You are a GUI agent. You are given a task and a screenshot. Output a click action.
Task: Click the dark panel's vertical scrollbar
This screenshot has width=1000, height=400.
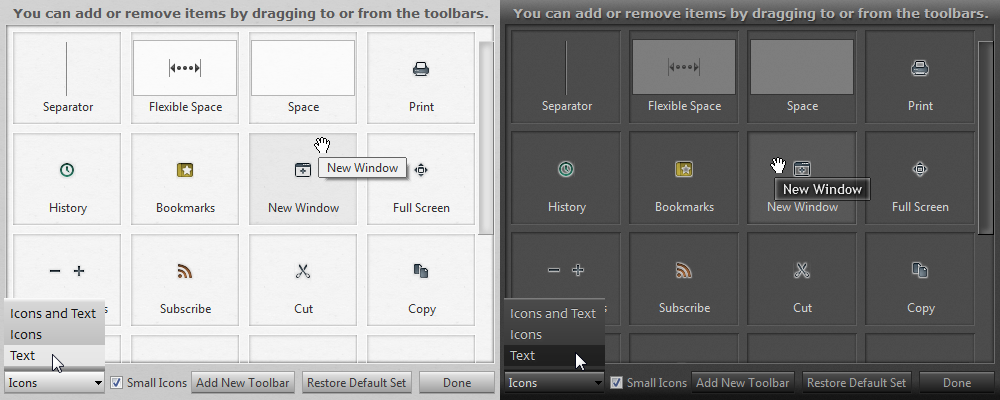[x=985, y=137]
